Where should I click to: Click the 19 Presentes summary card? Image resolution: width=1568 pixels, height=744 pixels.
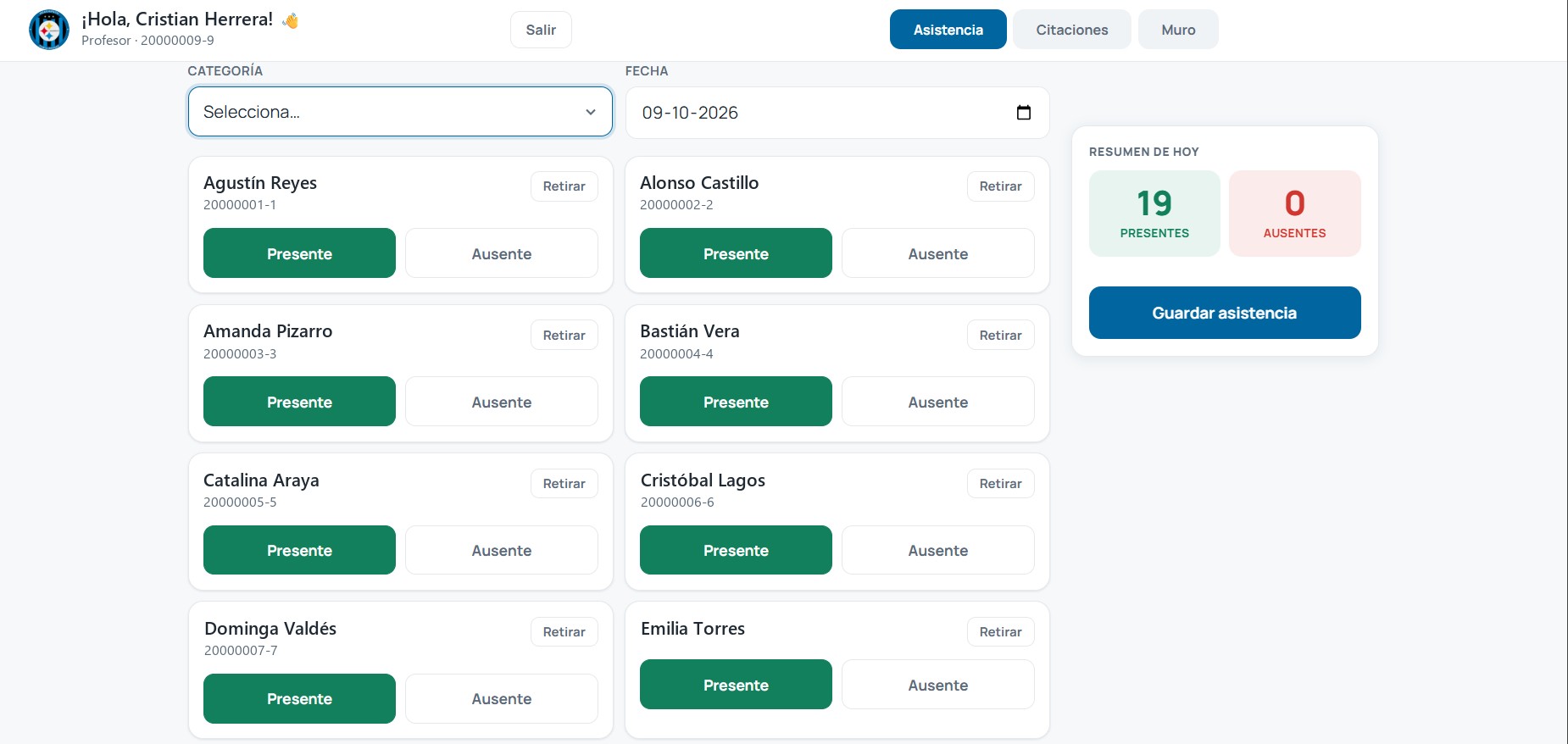[1154, 214]
